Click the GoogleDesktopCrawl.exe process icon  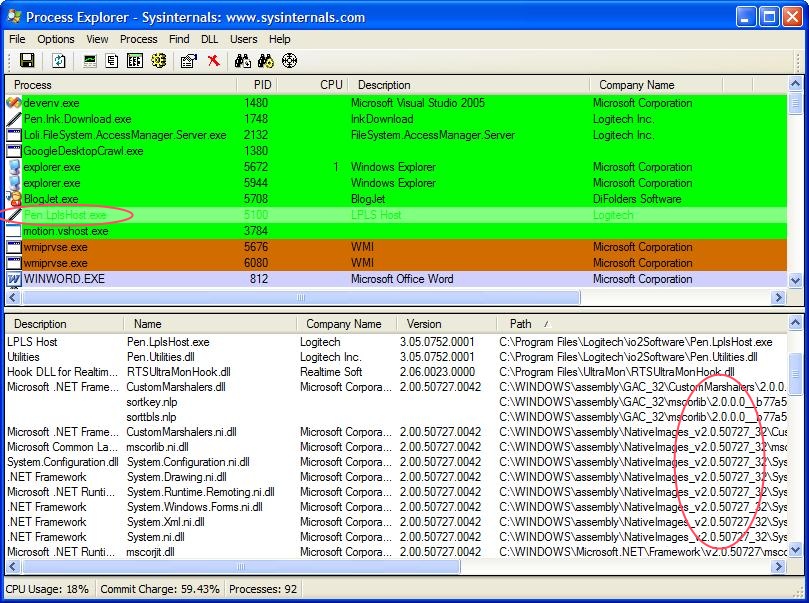[x=14, y=151]
